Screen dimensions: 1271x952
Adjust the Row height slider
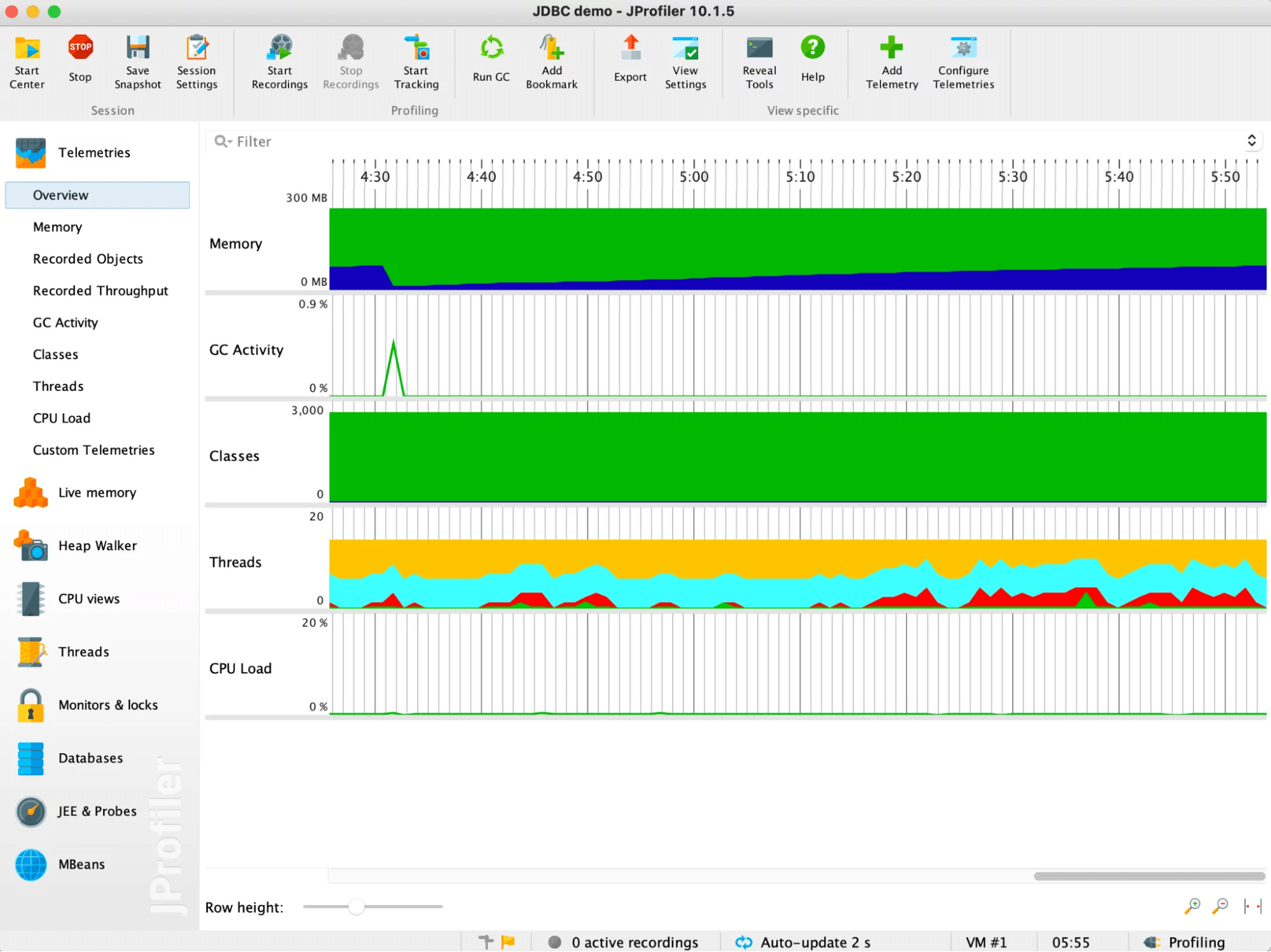[x=356, y=907]
